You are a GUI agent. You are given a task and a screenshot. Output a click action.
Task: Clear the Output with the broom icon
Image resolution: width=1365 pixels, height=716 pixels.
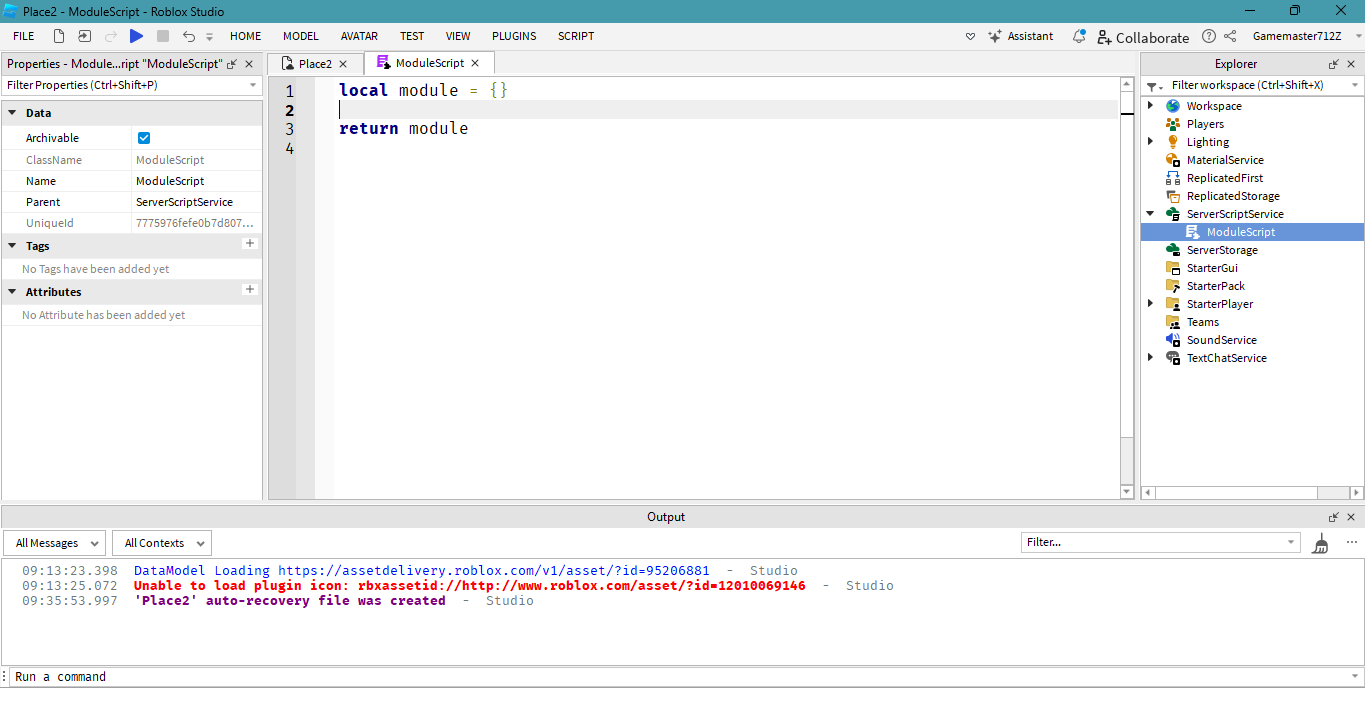[x=1320, y=542]
